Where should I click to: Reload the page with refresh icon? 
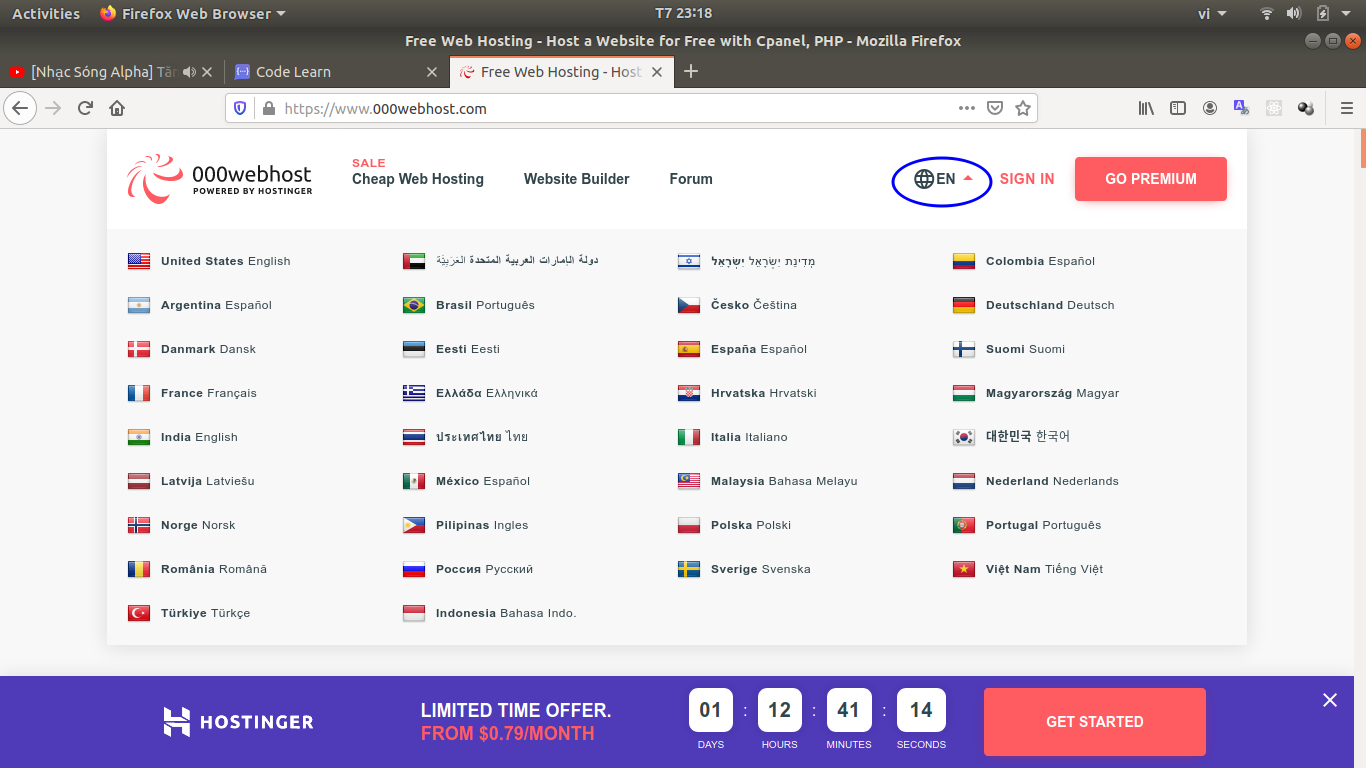[85, 108]
